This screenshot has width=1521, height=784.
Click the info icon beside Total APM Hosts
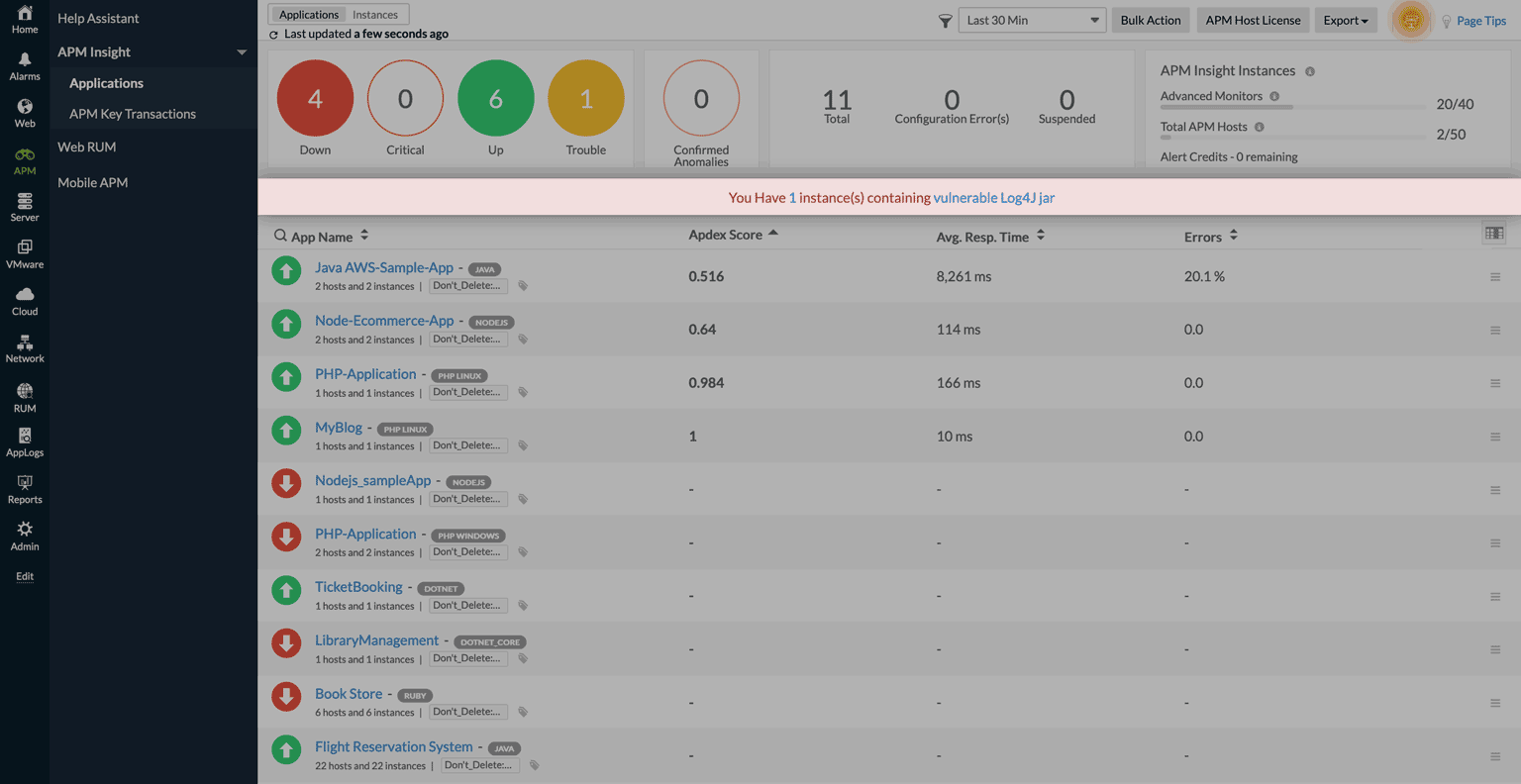1260,127
